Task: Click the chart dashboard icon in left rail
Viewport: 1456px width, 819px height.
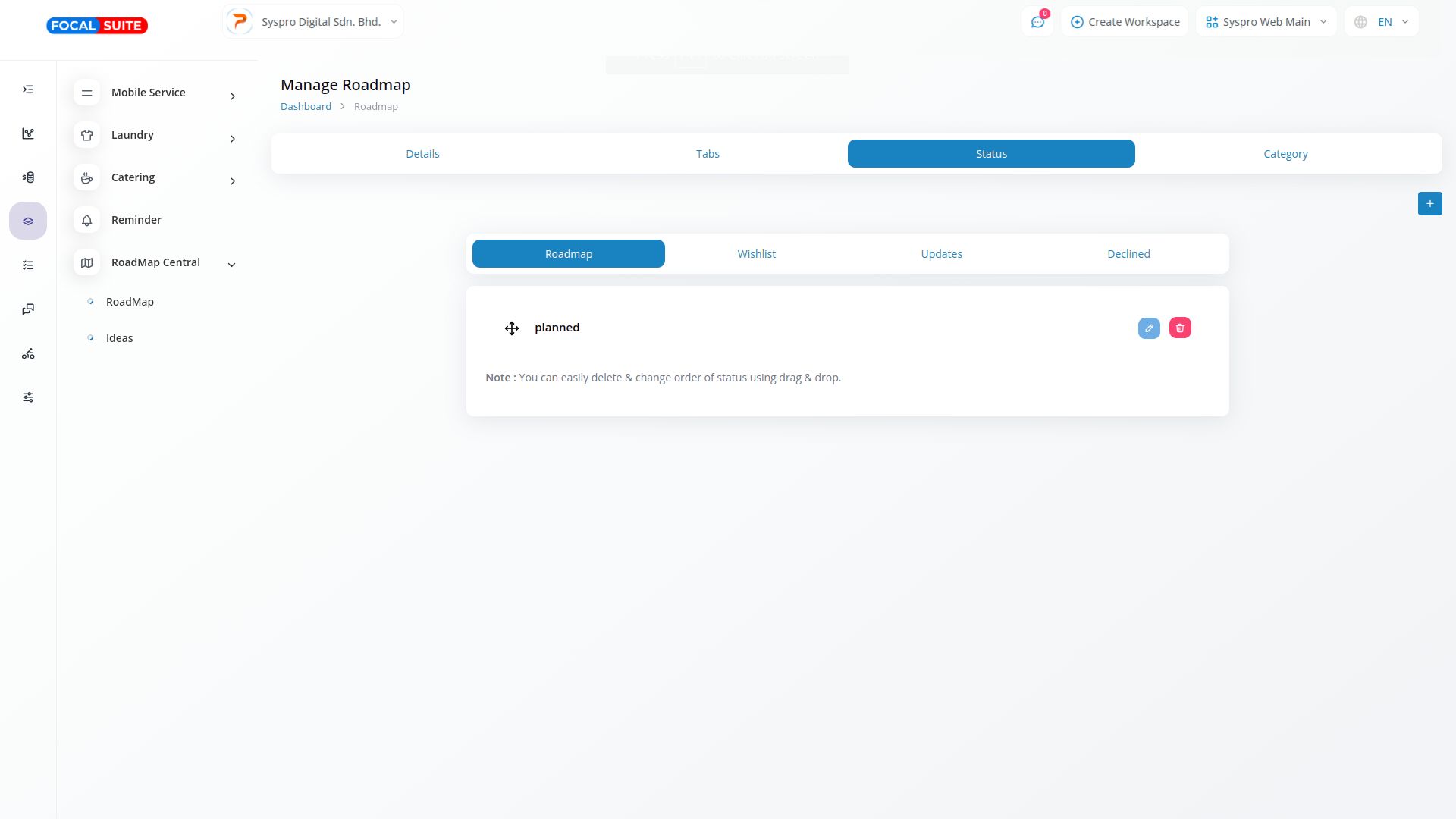Action: click(28, 133)
